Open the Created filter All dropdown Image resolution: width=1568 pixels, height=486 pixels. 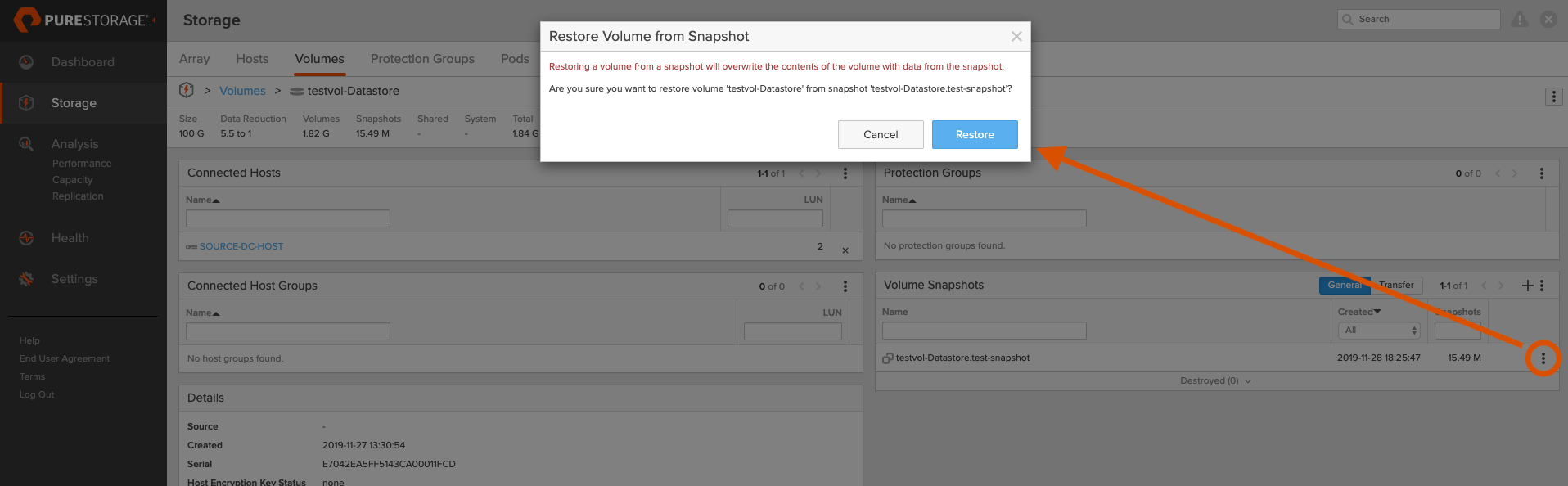pos(1379,331)
